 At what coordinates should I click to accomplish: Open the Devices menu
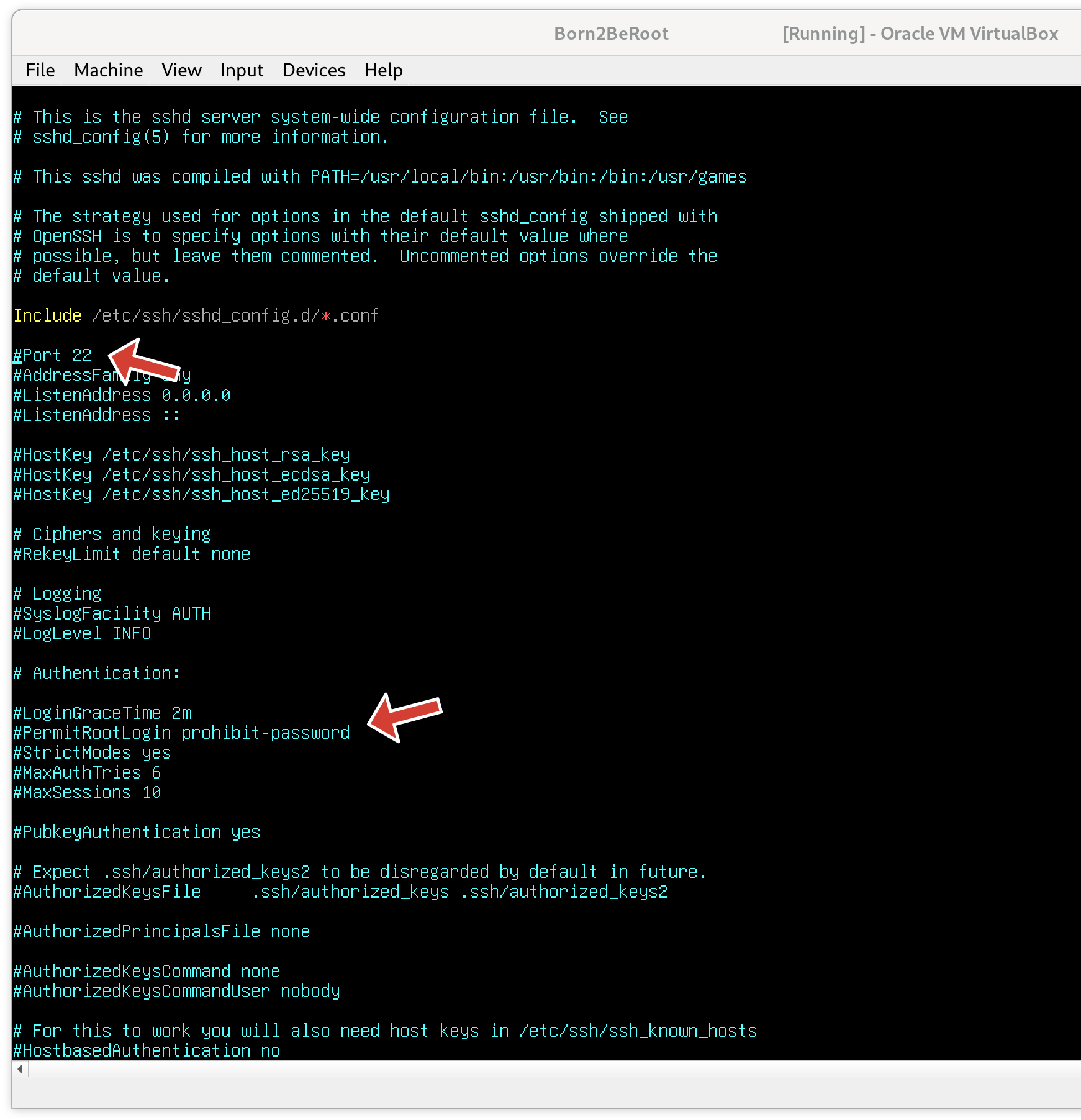click(x=314, y=70)
